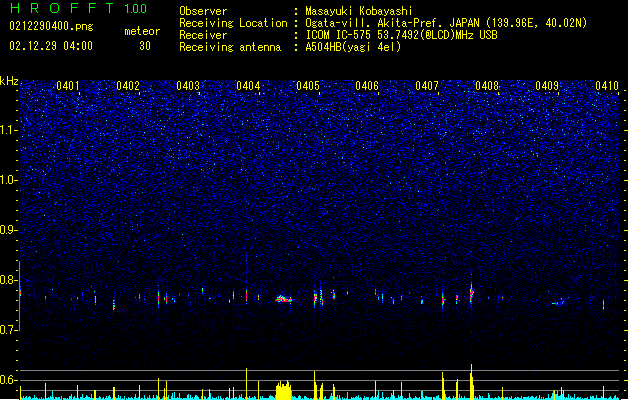This screenshot has width=629, height=400.
Task: Click the faint horizontal echo near 0409
Action: (x=558, y=303)
